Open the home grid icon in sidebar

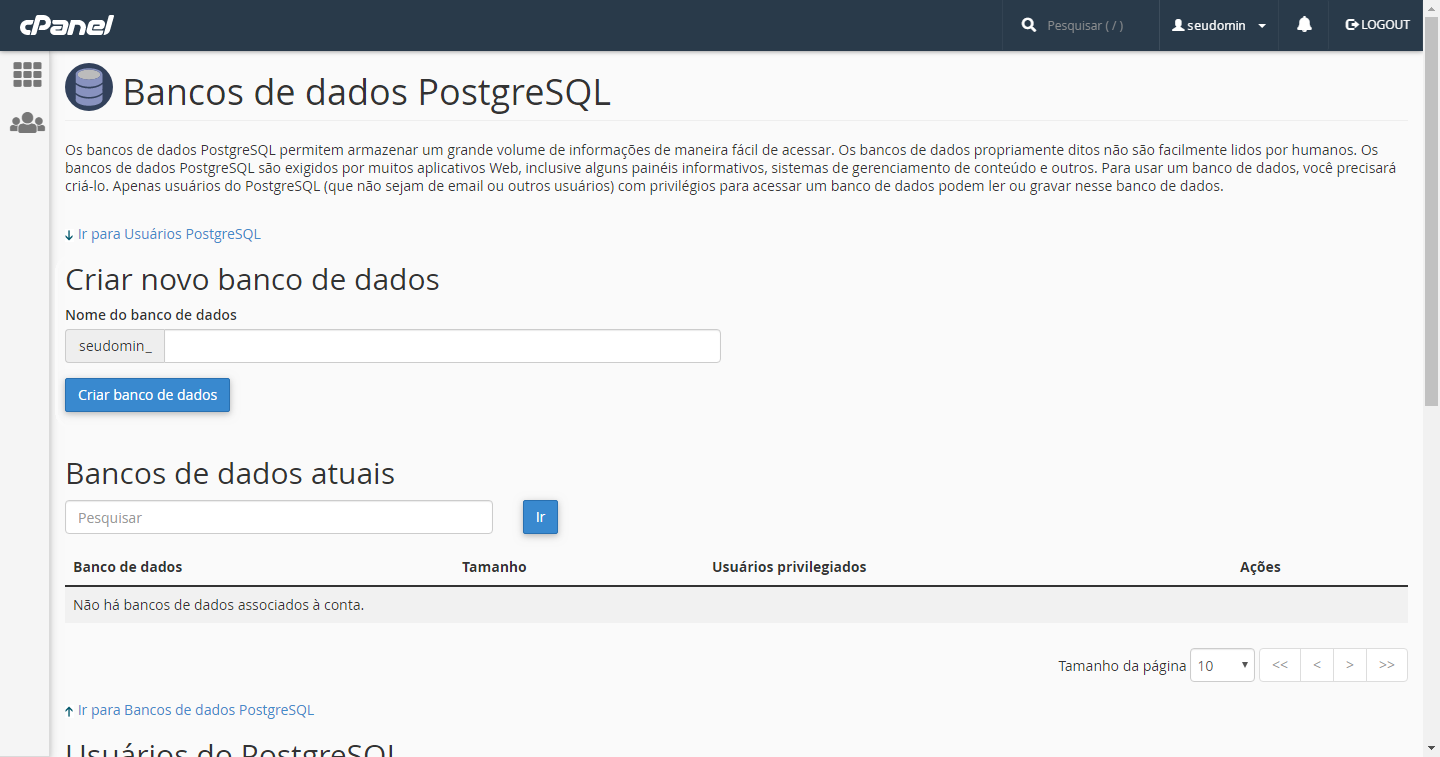(27, 74)
